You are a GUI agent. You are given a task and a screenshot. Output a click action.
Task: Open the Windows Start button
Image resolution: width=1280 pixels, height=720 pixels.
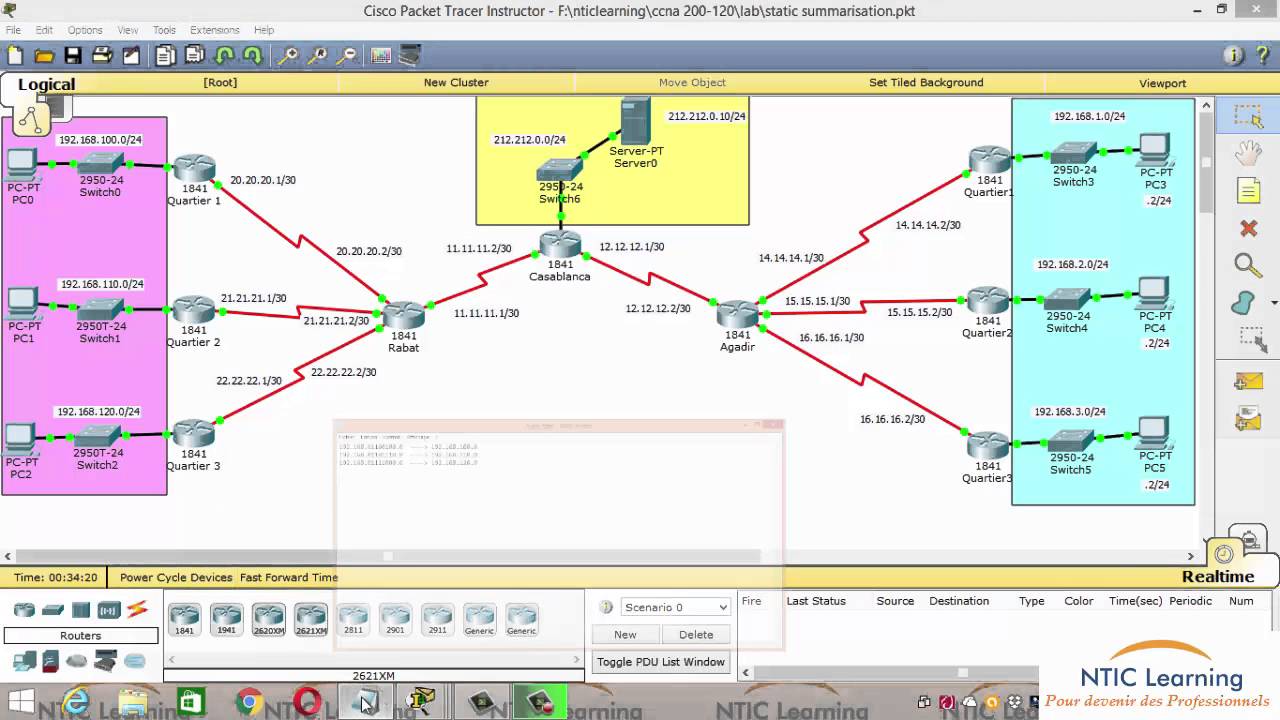coord(20,702)
